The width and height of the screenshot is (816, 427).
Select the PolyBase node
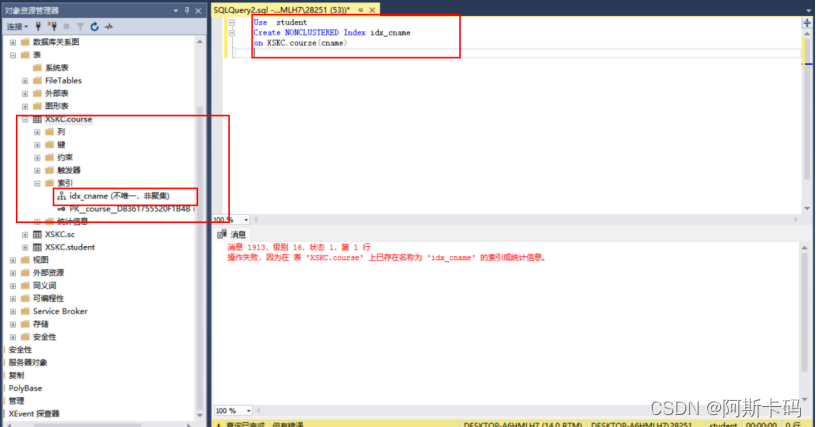25,389
